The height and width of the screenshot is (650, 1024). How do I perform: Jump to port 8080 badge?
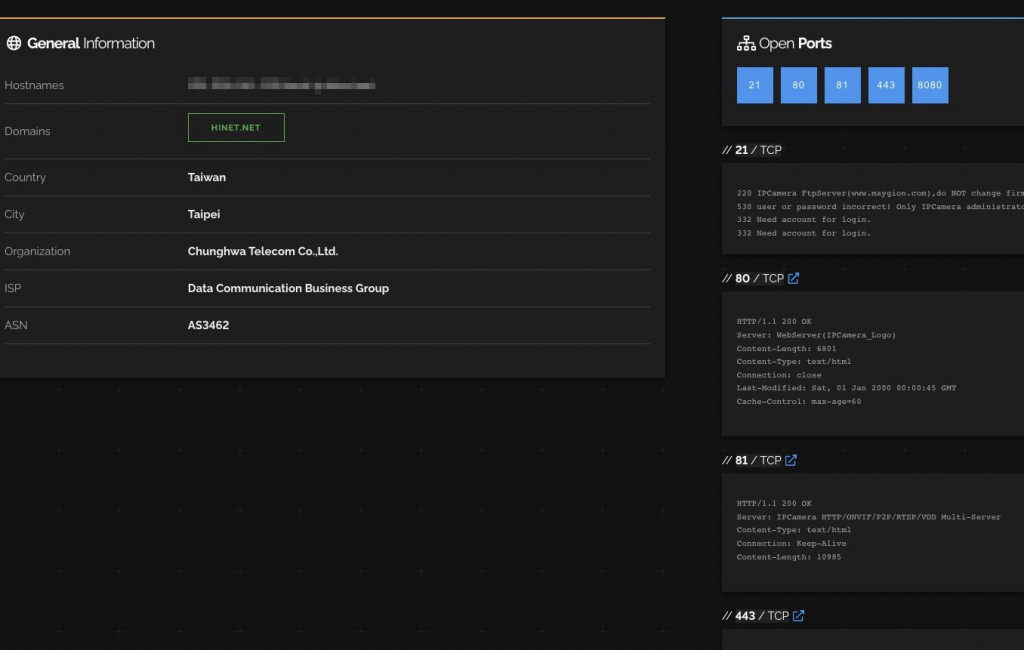[x=930, y=85]
